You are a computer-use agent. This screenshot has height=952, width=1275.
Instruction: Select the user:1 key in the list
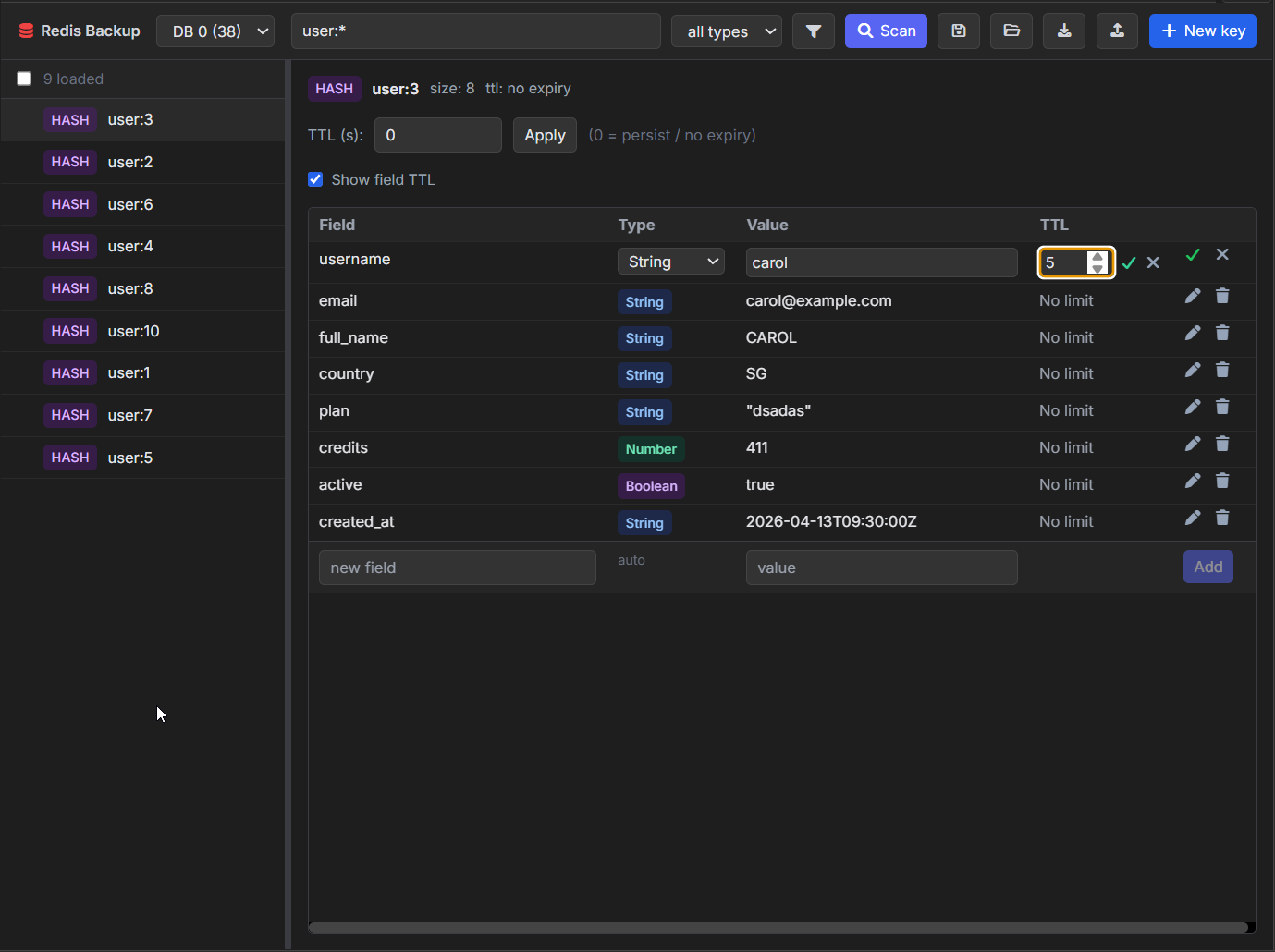[142, 373]
